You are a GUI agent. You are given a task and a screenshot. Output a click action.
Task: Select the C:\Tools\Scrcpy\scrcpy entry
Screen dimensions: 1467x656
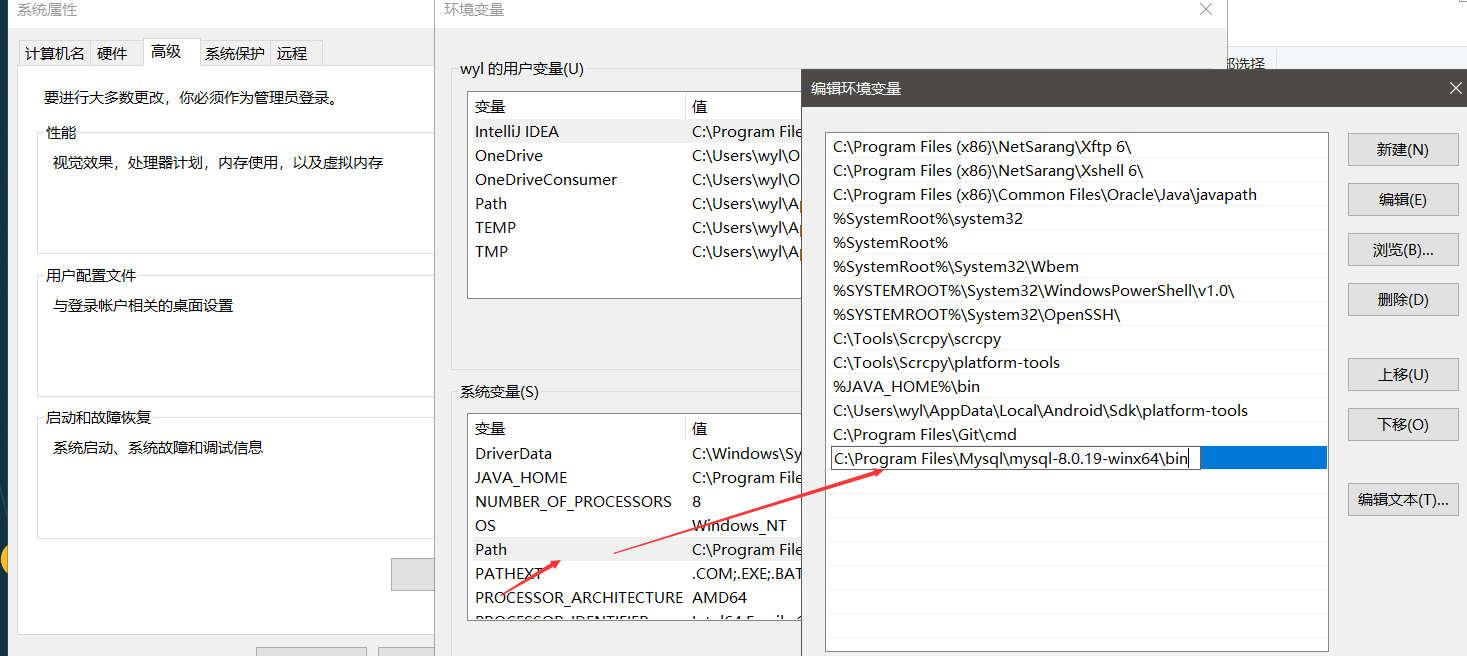(x=1078, y=338)
